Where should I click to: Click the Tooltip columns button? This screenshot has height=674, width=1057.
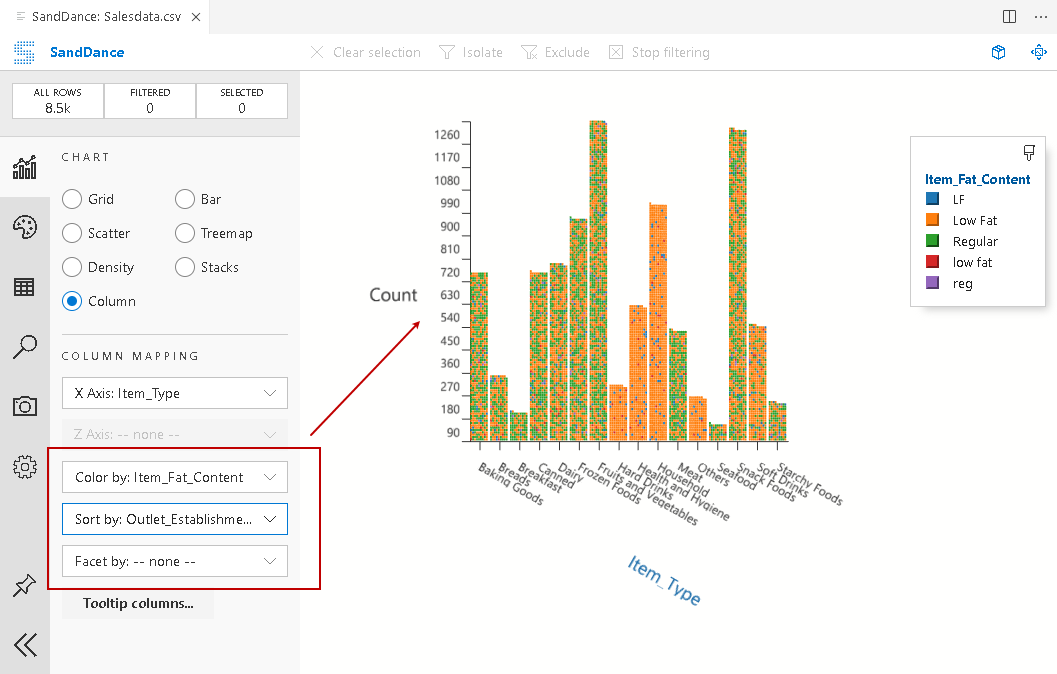138,603
